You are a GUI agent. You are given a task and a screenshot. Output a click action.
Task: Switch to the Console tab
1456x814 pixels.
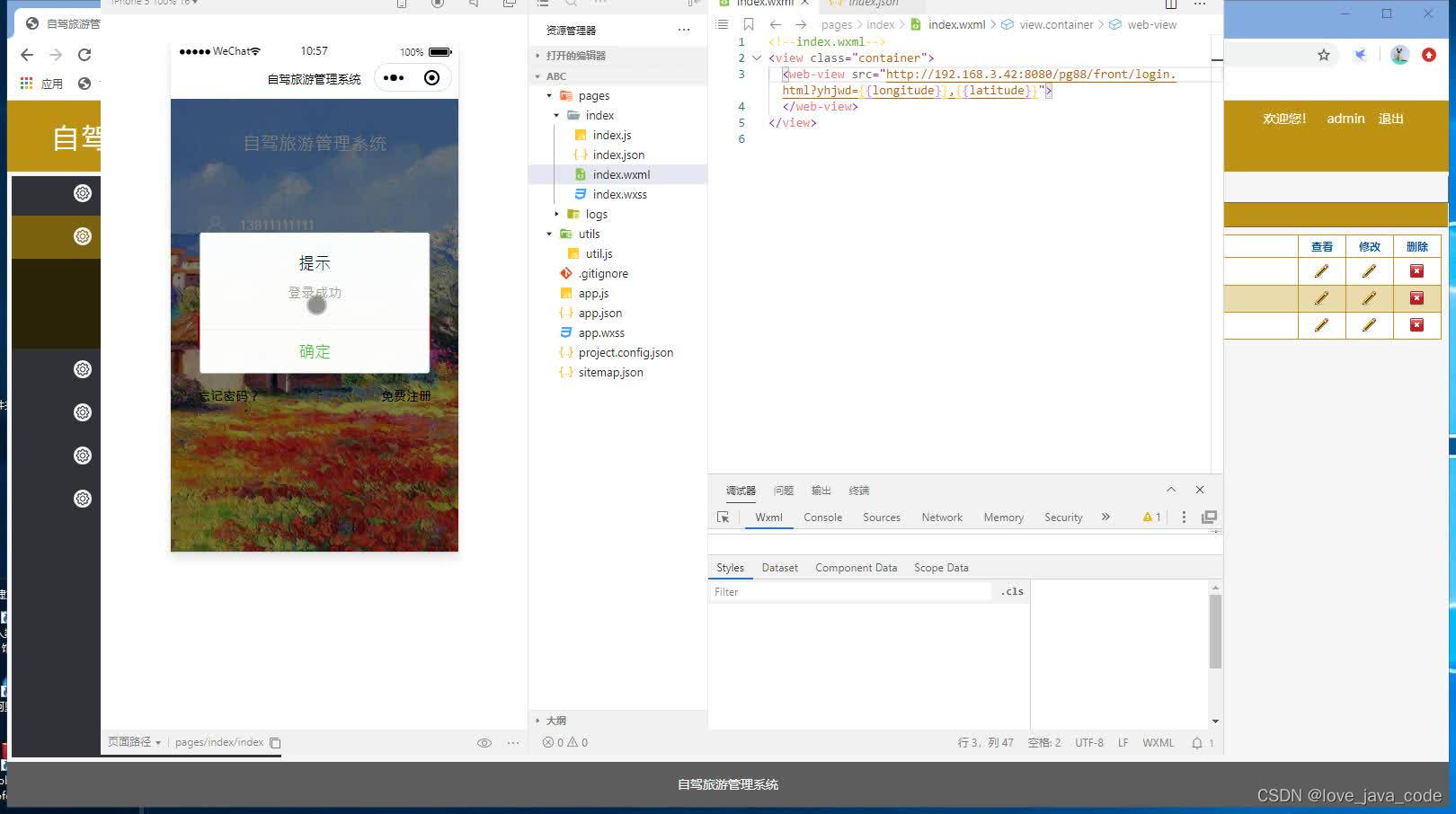pos(822,518)
